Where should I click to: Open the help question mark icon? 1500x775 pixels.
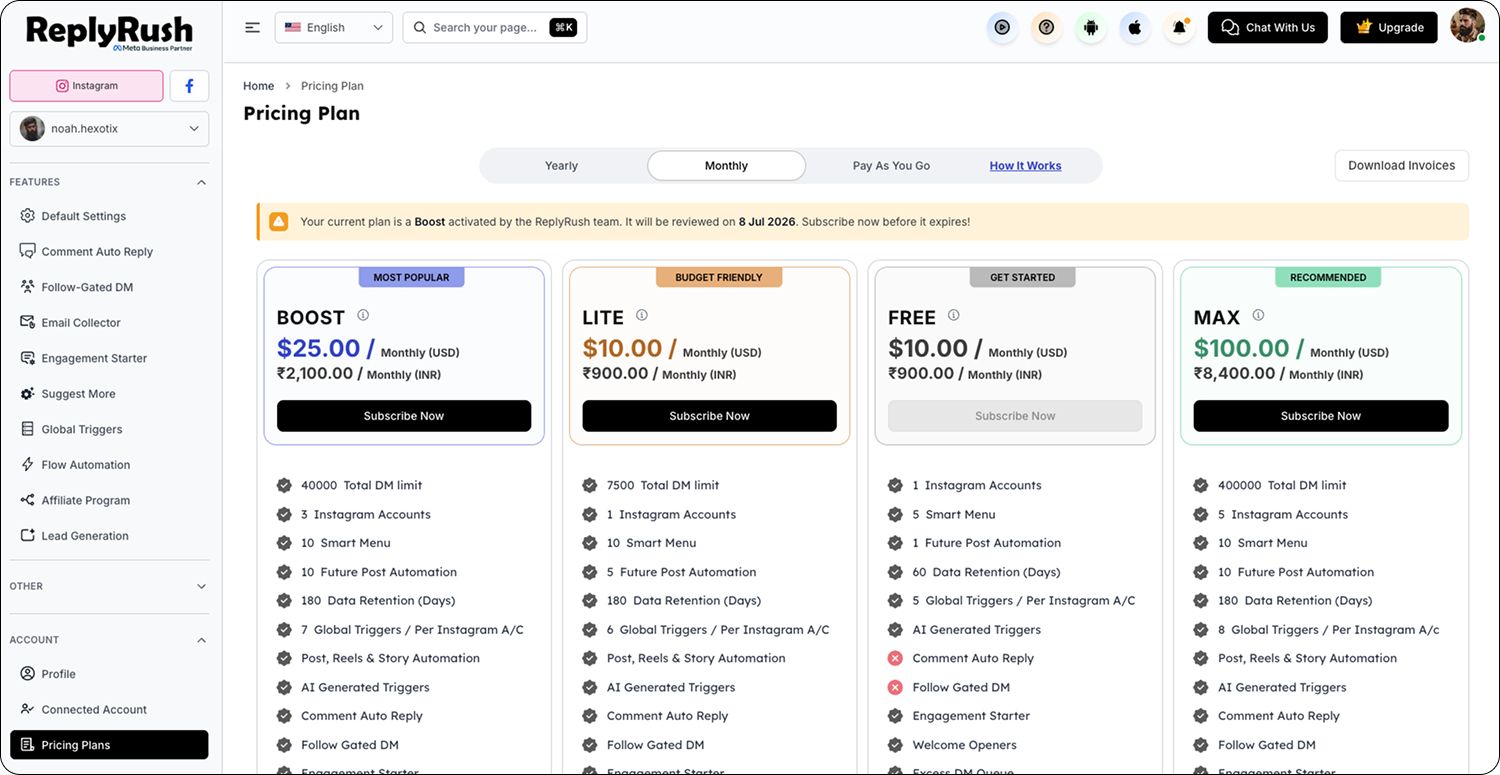click(1046, 28)
